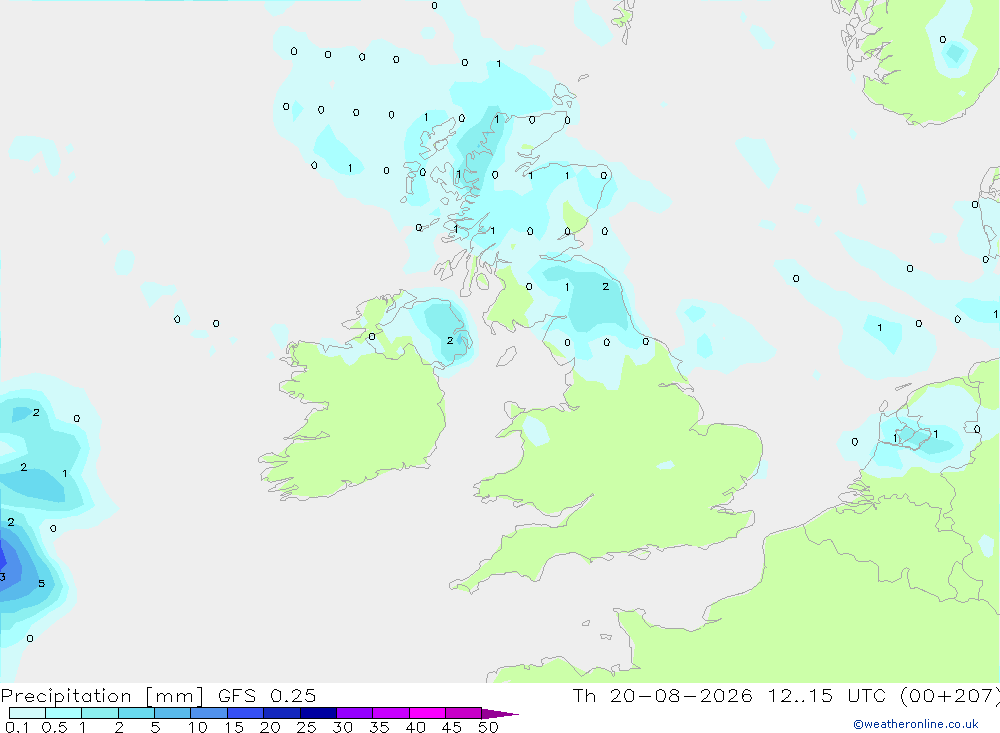Viewport: 1000px width, 733px height.
Task: Click the legend label '20'
Action: pyautogui.click(x=270, y=727)
